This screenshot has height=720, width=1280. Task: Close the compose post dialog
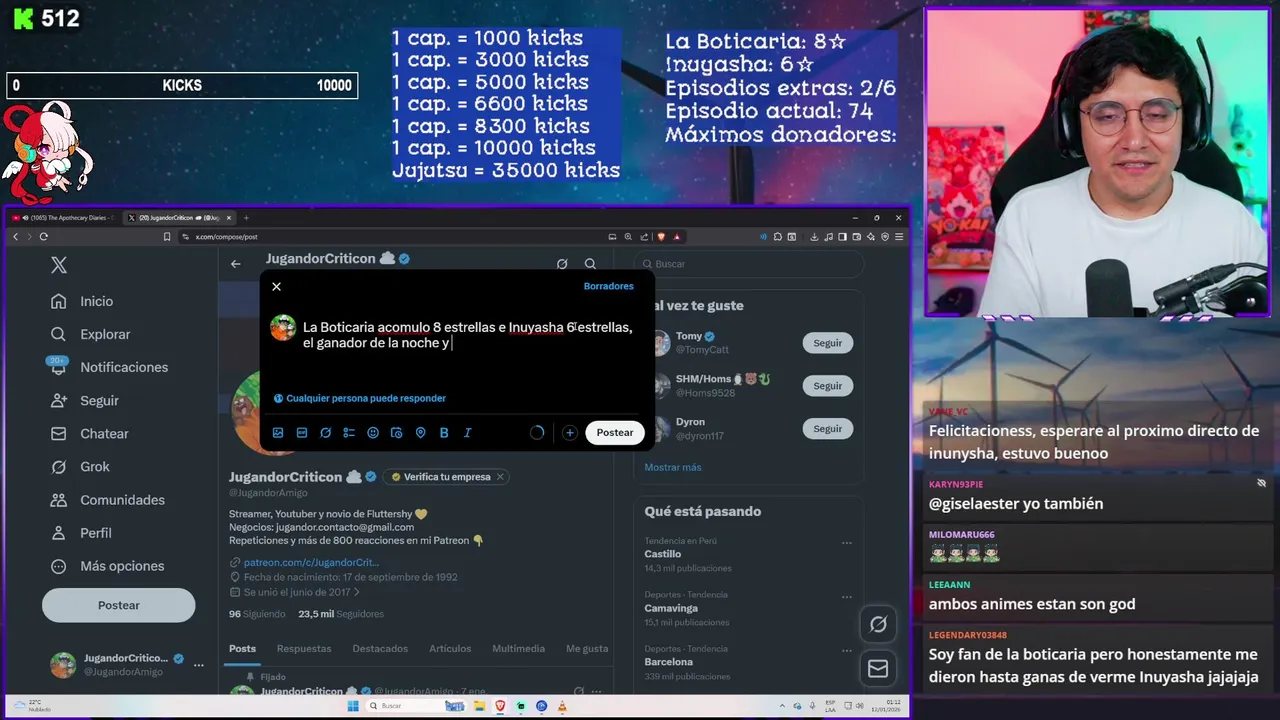(x=276, y=287)
